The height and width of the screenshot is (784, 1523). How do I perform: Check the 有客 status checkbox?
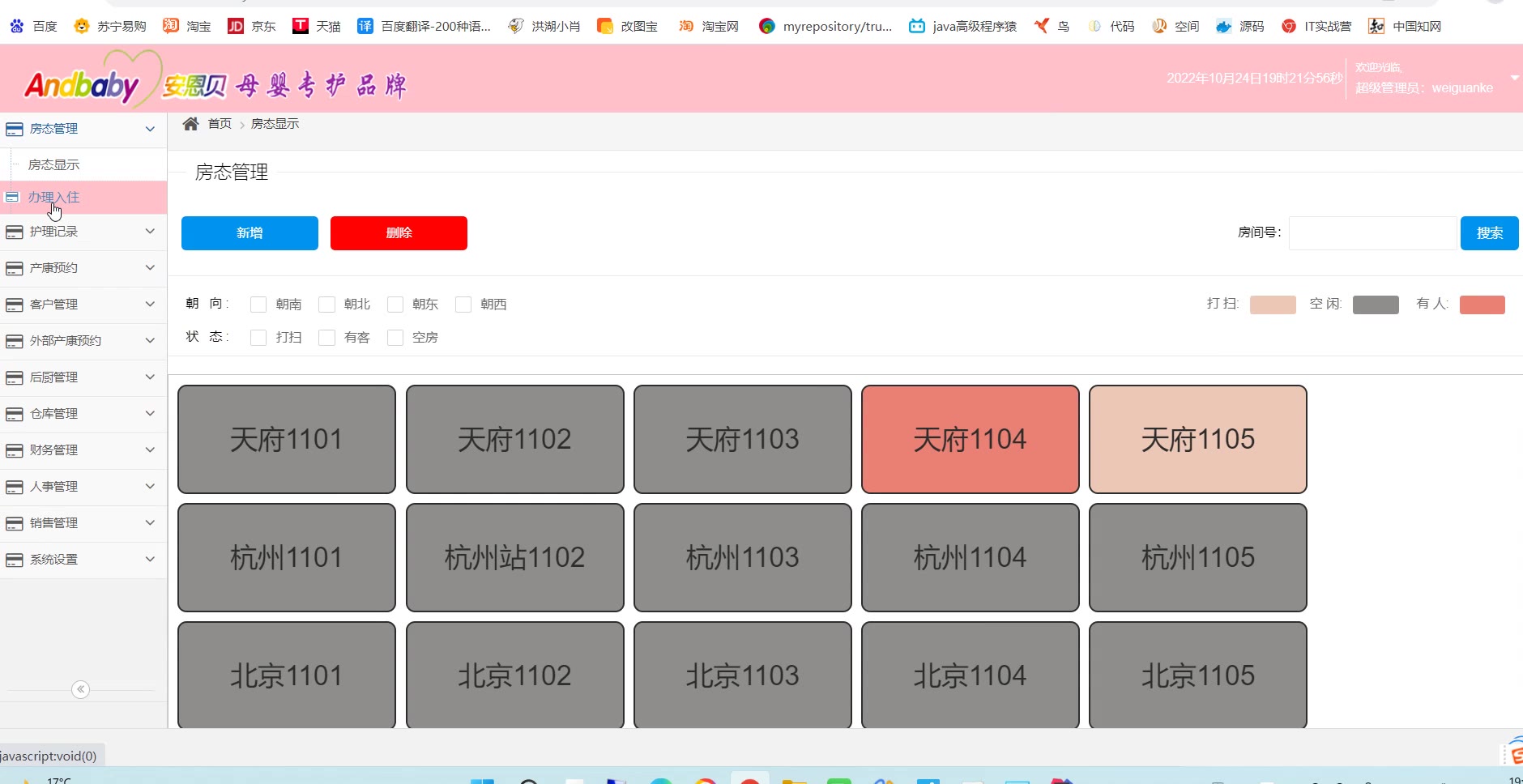point(326,337)
